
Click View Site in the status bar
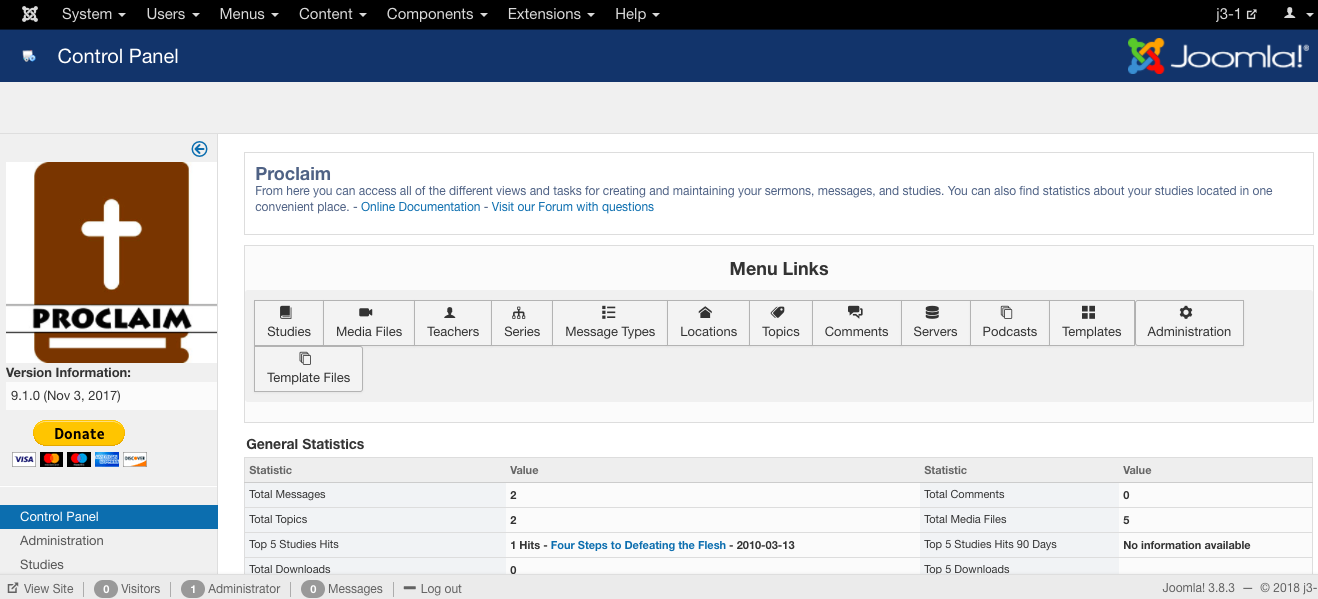coord(41,589)
